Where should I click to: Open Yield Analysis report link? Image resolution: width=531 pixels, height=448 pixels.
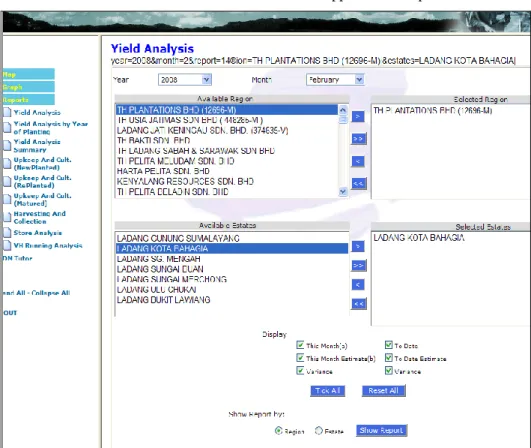coord(37,112)
